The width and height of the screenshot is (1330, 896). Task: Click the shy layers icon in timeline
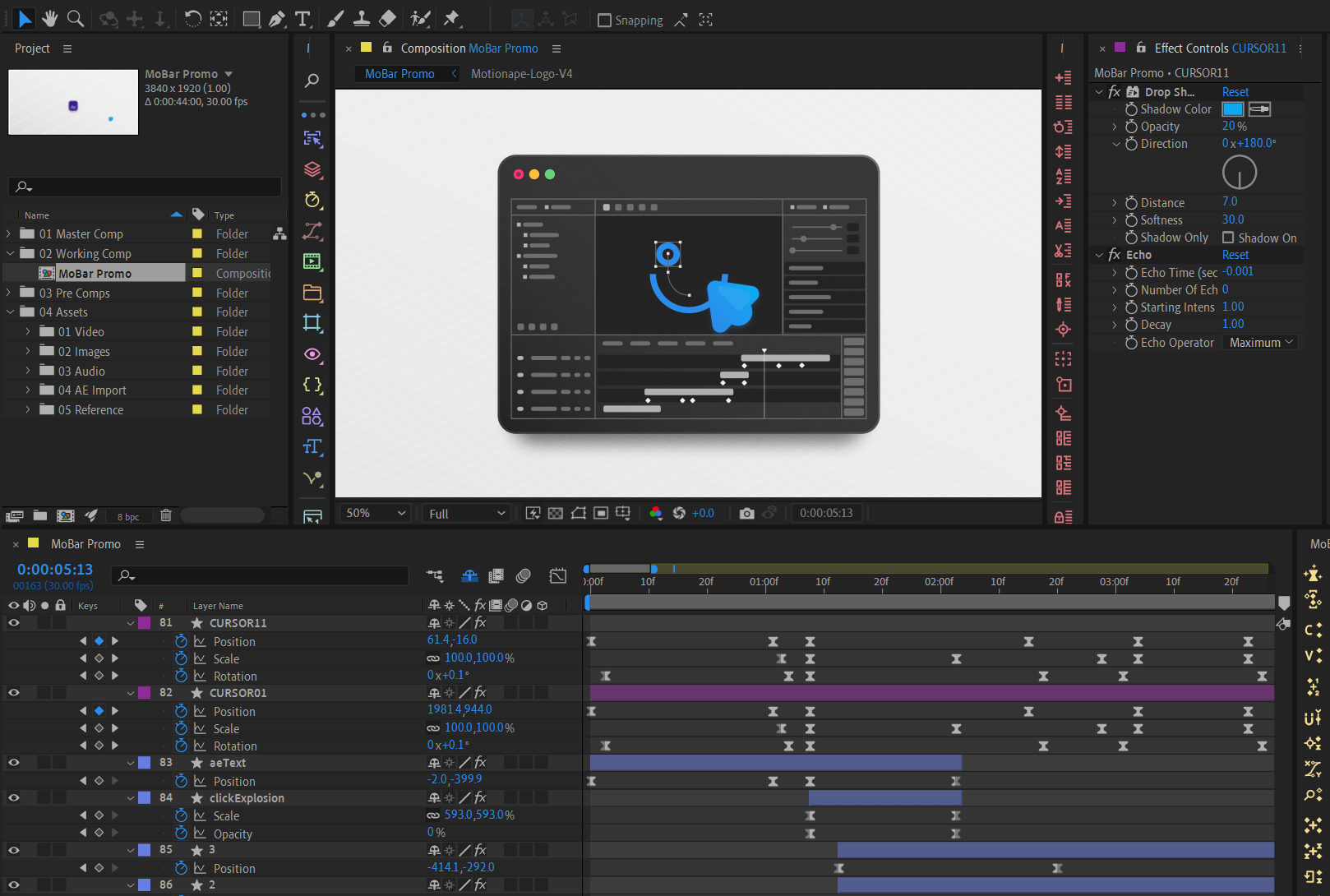470,575
